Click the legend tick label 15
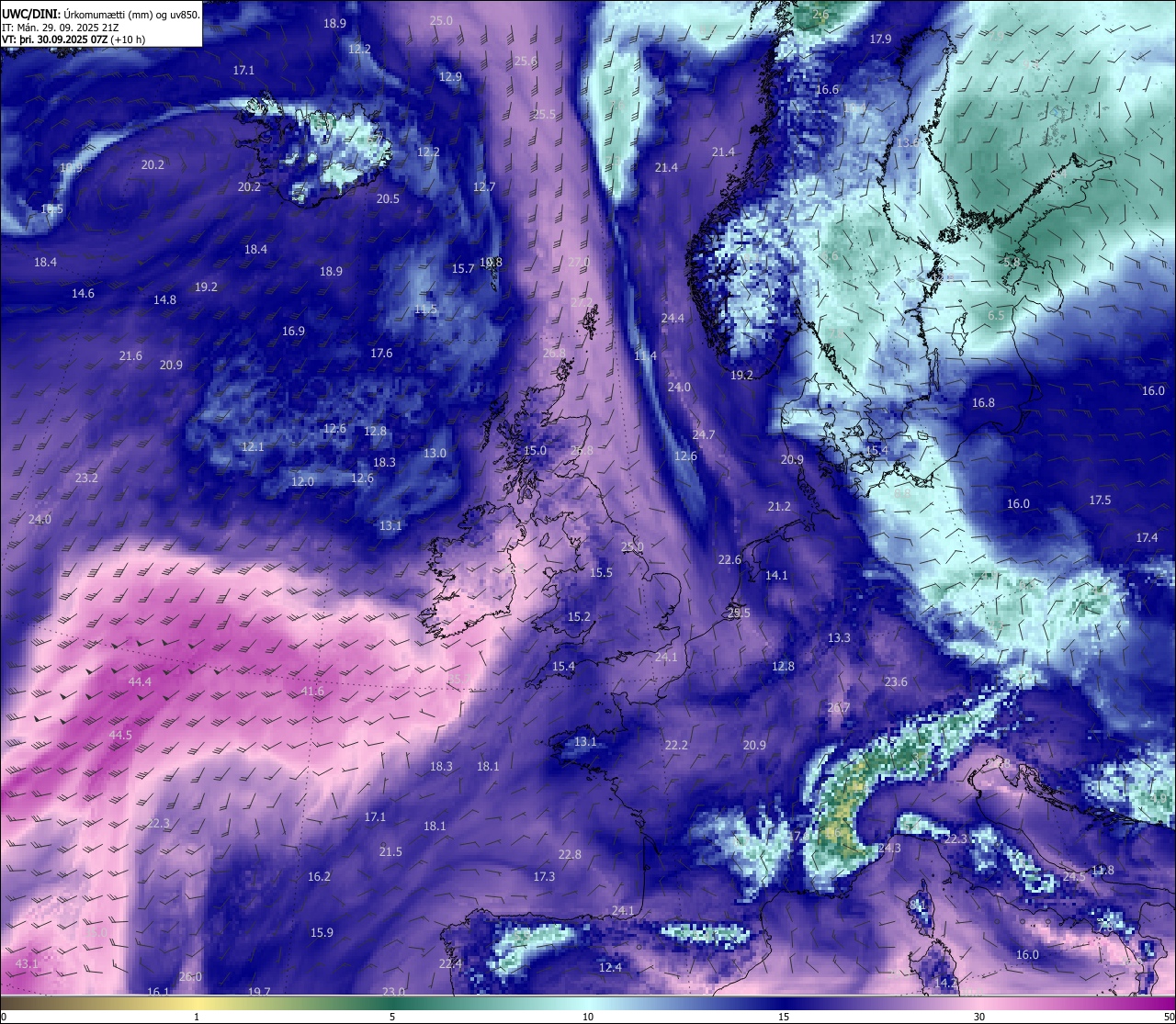Image resolution: width=1176 pixels, height=1024 pixels. pyautogui.click(x=784, y=1017)
